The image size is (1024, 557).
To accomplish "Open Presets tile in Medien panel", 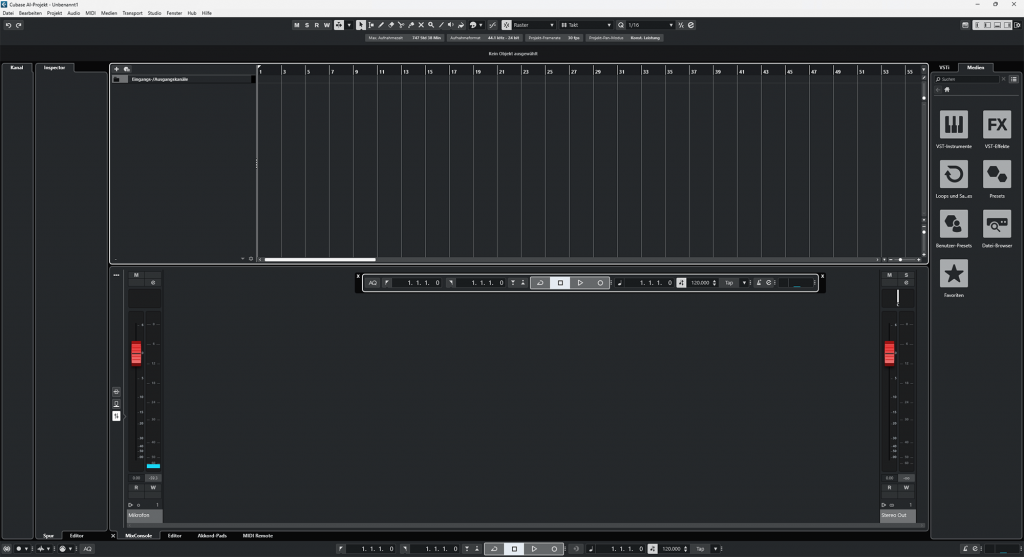I will pyautogui.click(x=997, y=174).
